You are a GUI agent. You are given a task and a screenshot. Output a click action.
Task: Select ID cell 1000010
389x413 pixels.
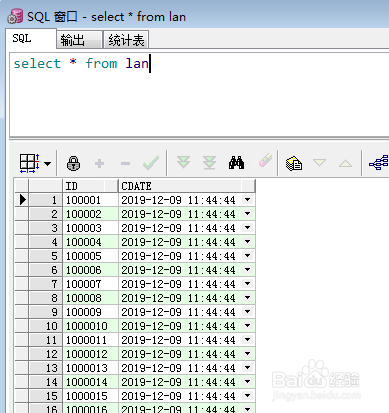(x=90, y=326)
